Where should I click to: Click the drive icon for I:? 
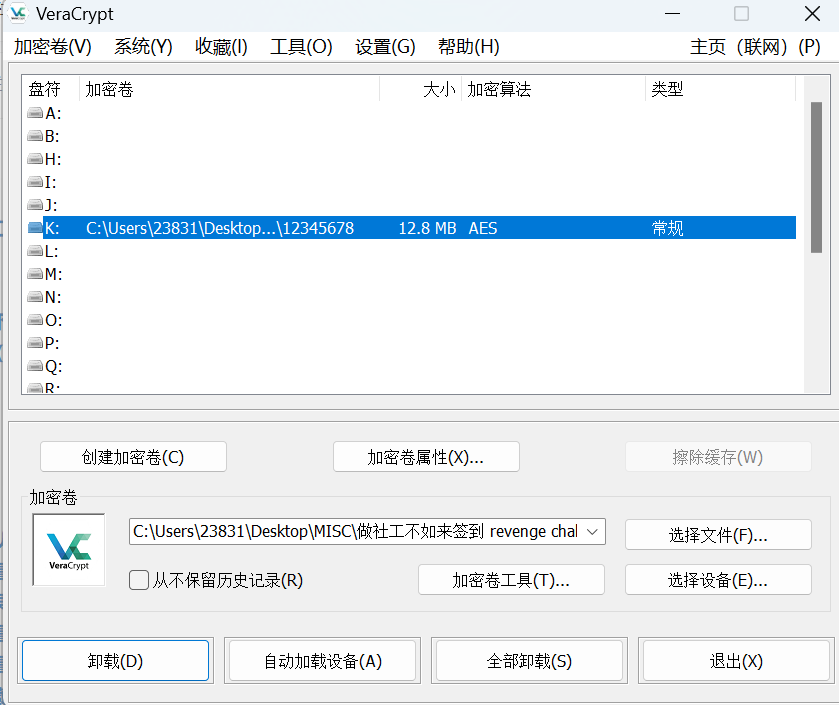[35, 182]
